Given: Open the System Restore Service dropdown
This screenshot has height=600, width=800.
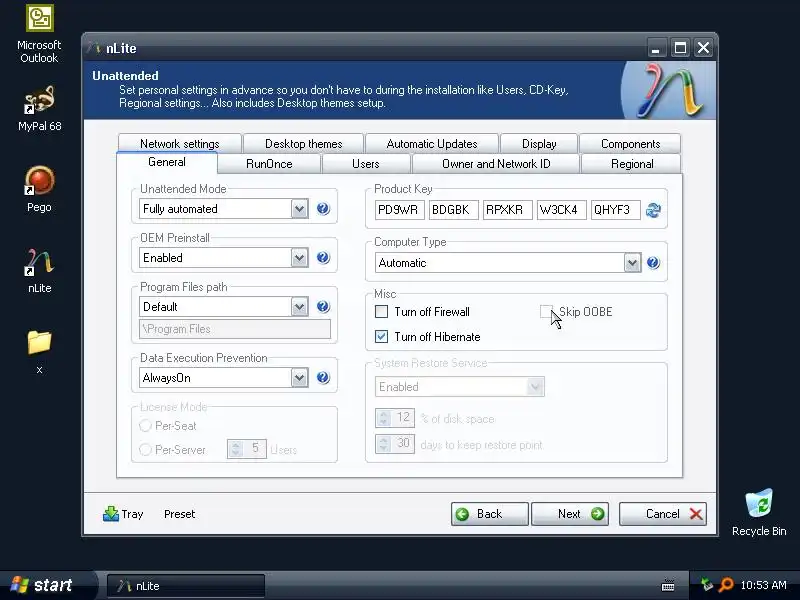Looking at the screenshot, I should pyautogui.click(x=535, y=387).
